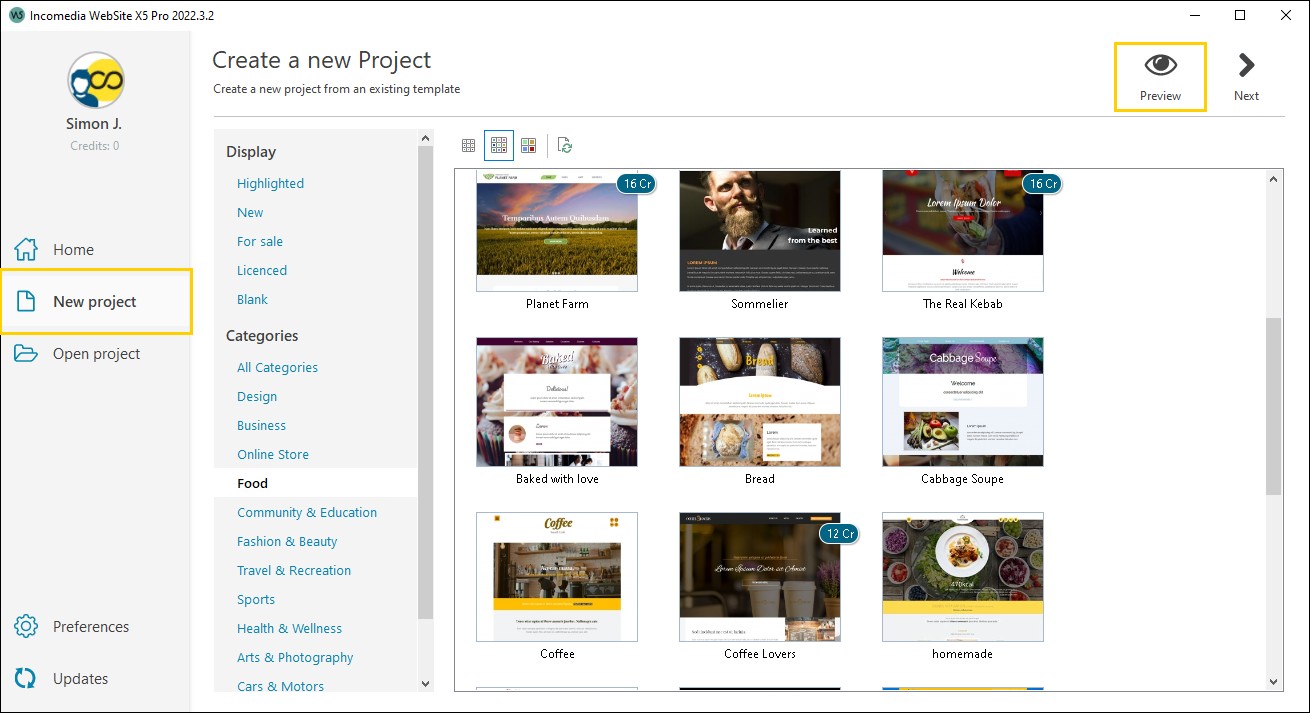Open the Home section
This screenshot has width=1310, height=713.
coord(73,249)
